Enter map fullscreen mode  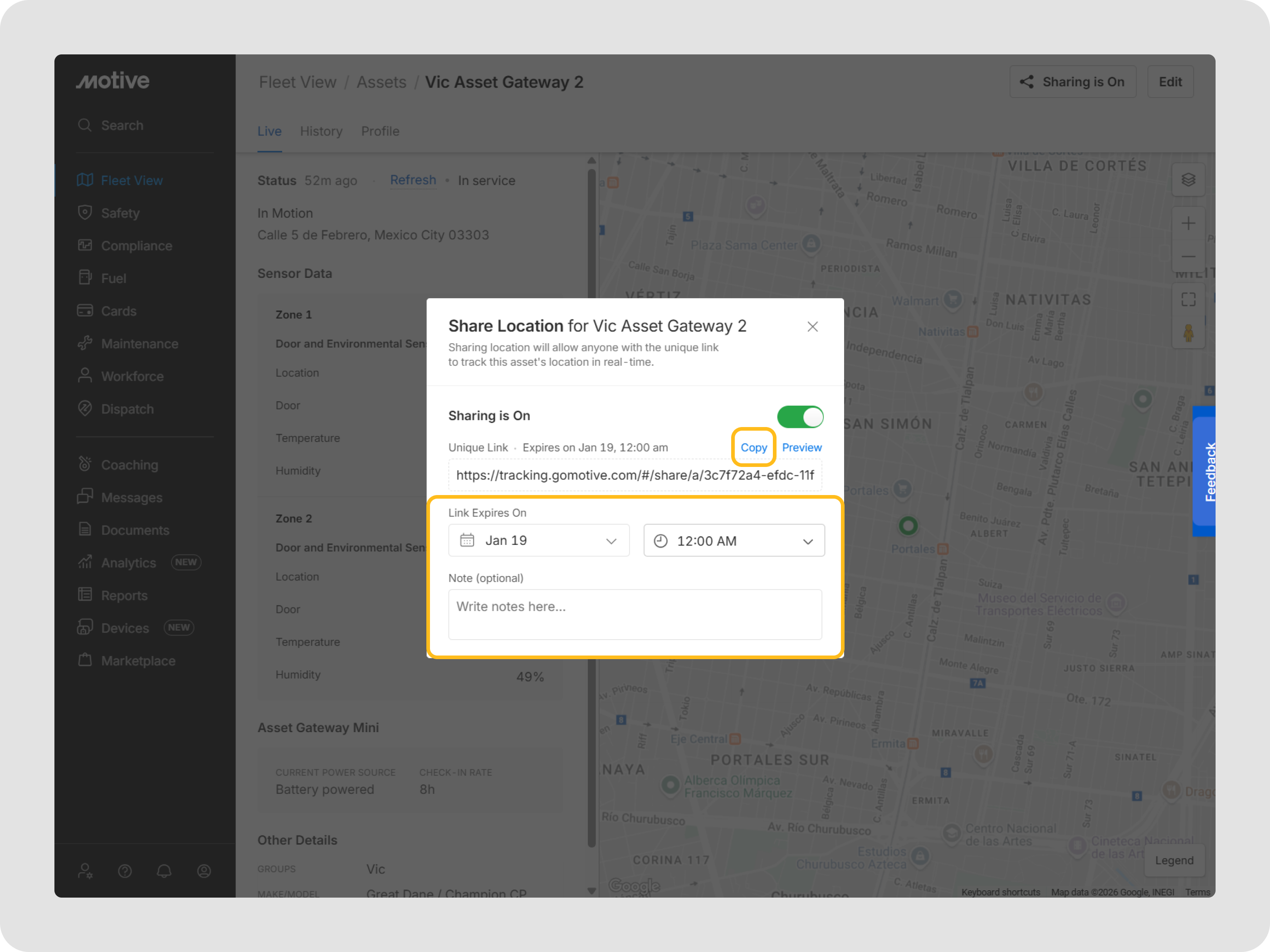click(x=1188, y=300)
